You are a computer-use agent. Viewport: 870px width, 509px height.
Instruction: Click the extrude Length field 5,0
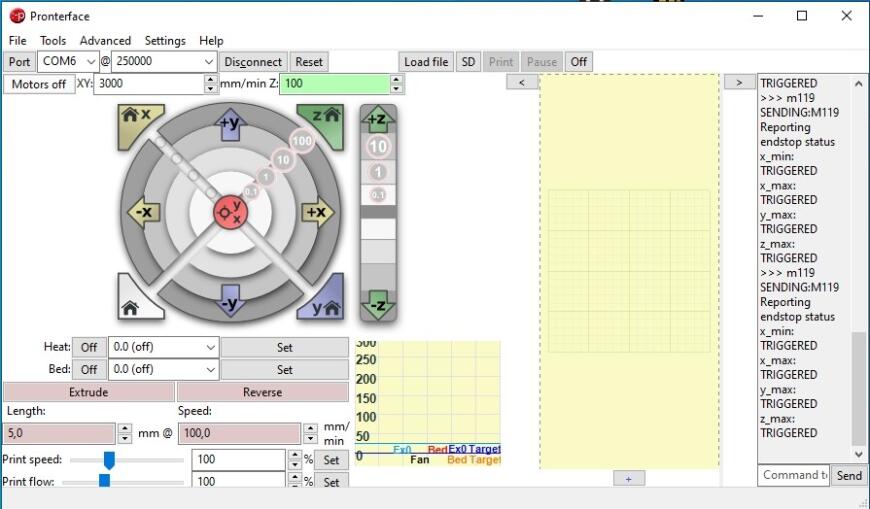59,434
